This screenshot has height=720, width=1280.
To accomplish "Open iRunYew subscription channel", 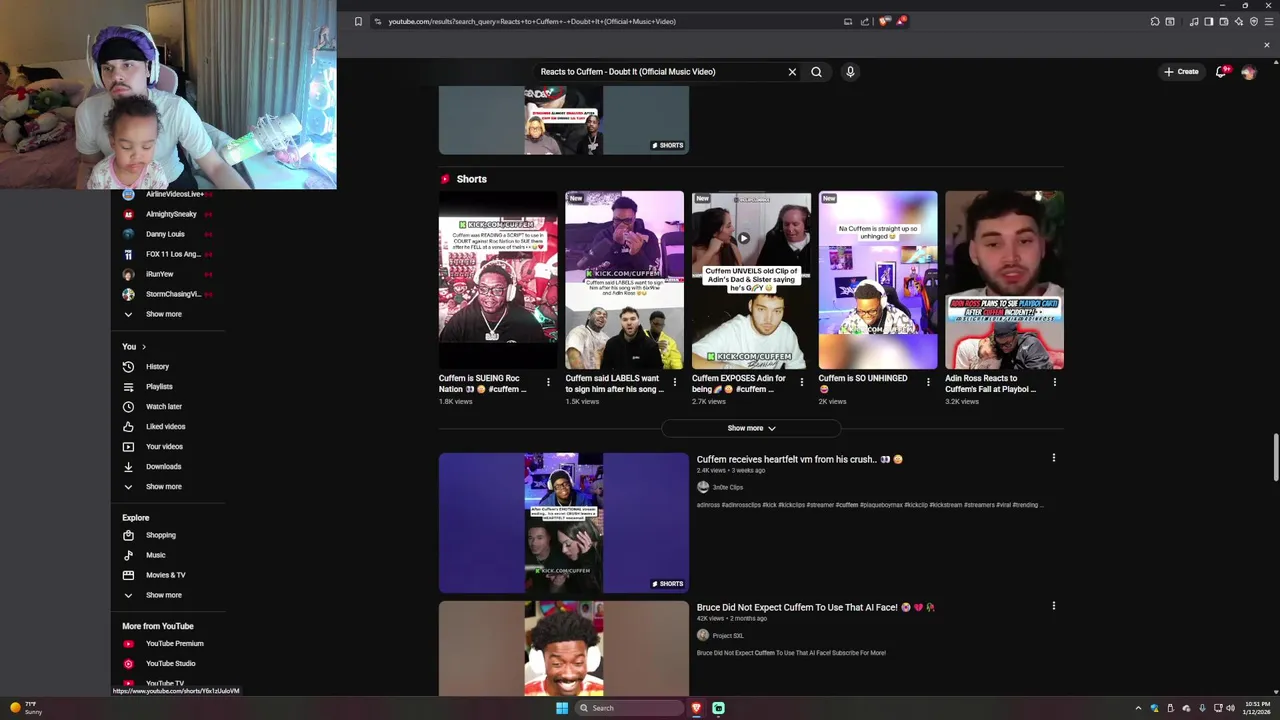I will pyautogui.click(x=159, y=274).
